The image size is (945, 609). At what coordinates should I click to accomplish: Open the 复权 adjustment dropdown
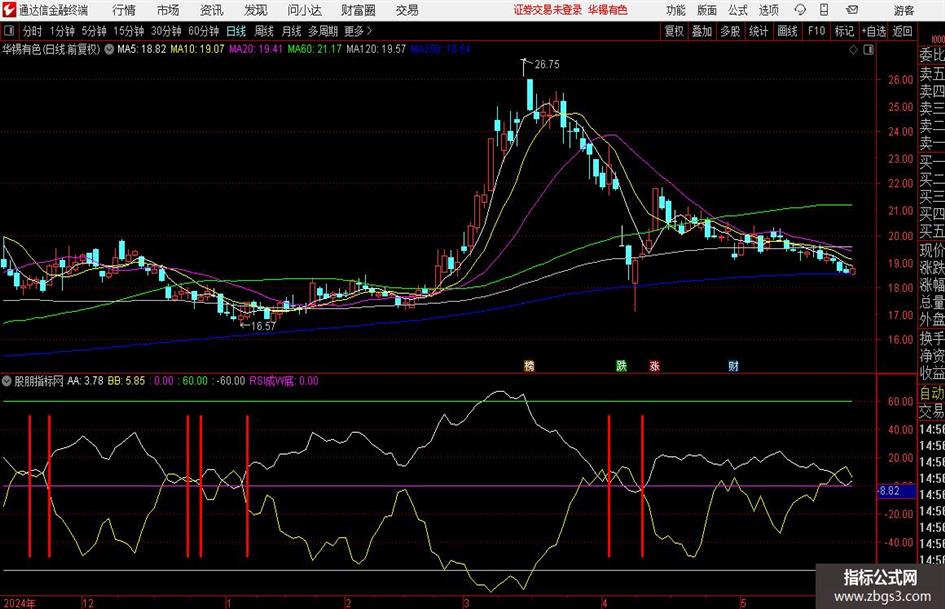(674, 31)
